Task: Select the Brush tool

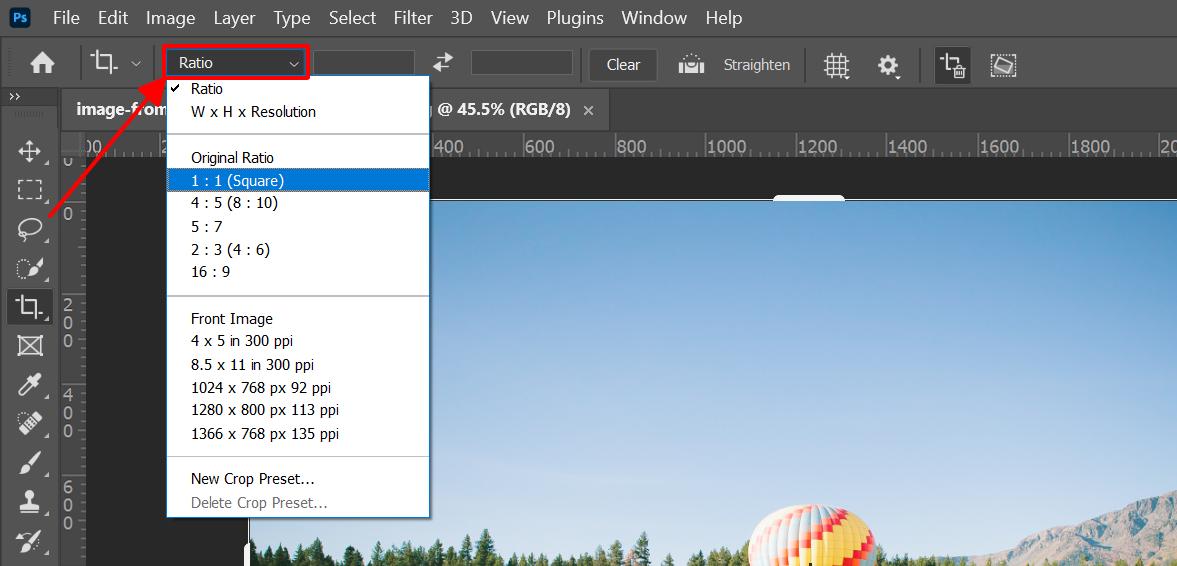Action: pyautogui.click(x=29, y=462)
